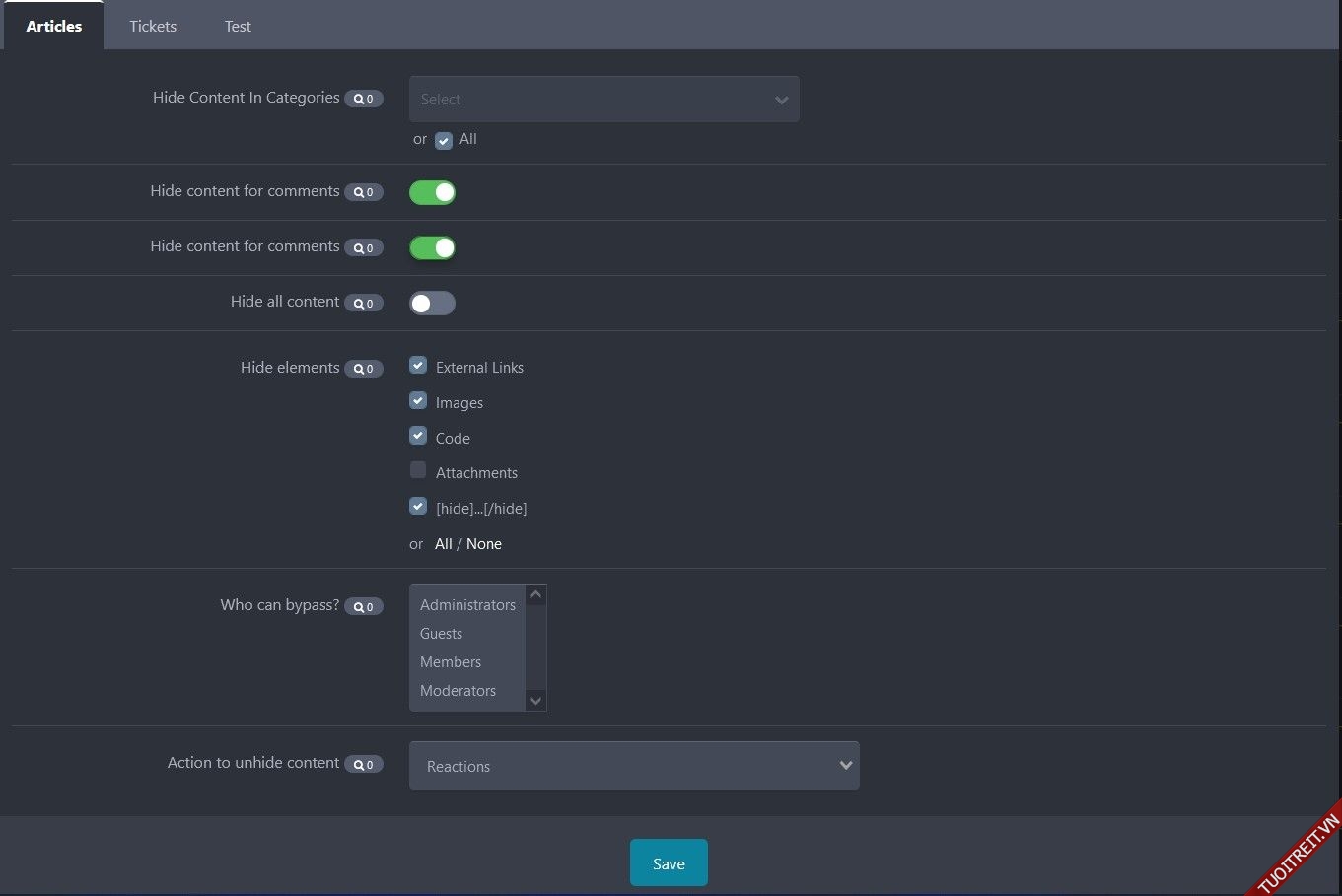
Task: Switch to the Tickets tab
Action: pos(153,27)
